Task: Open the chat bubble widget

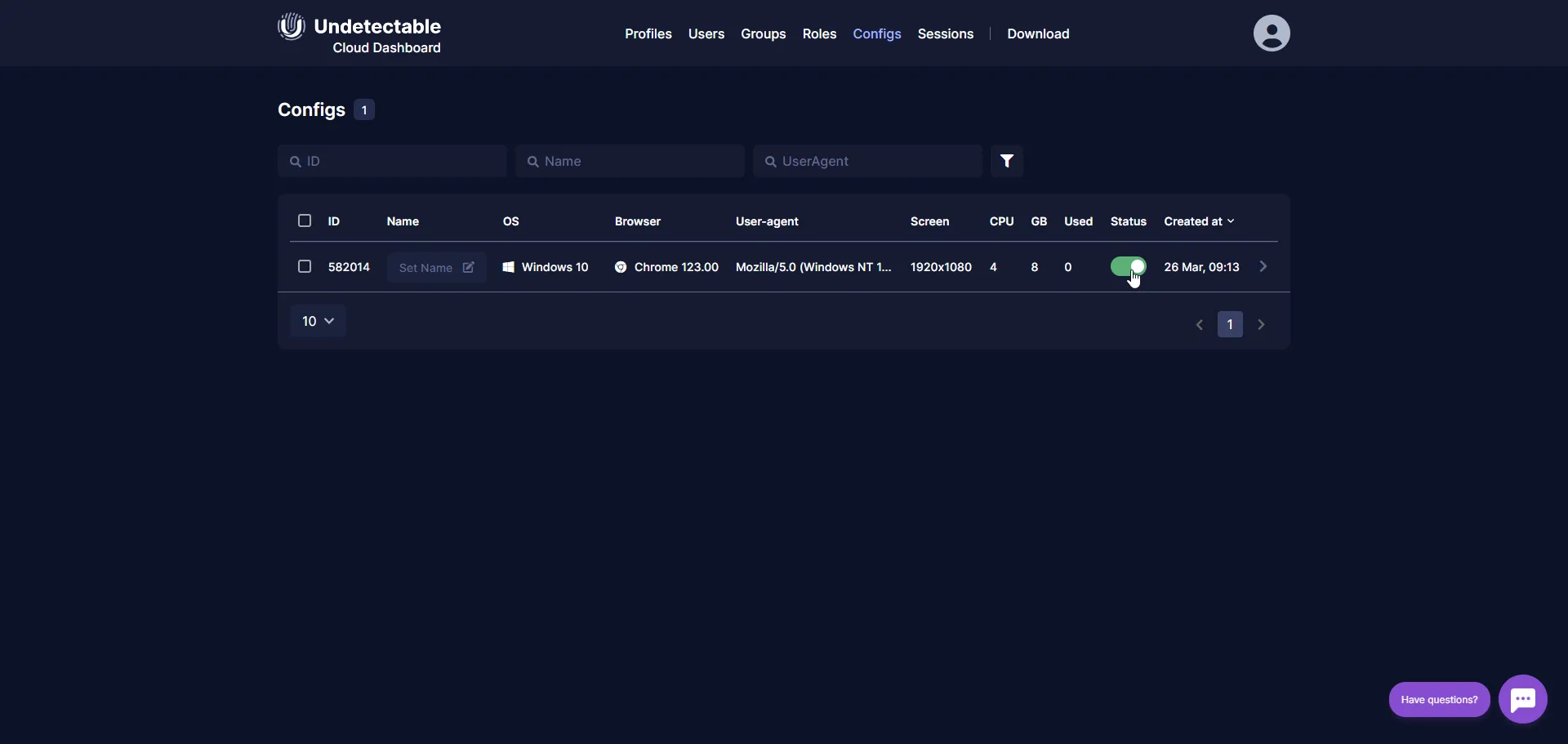Action: [1522, 699]
